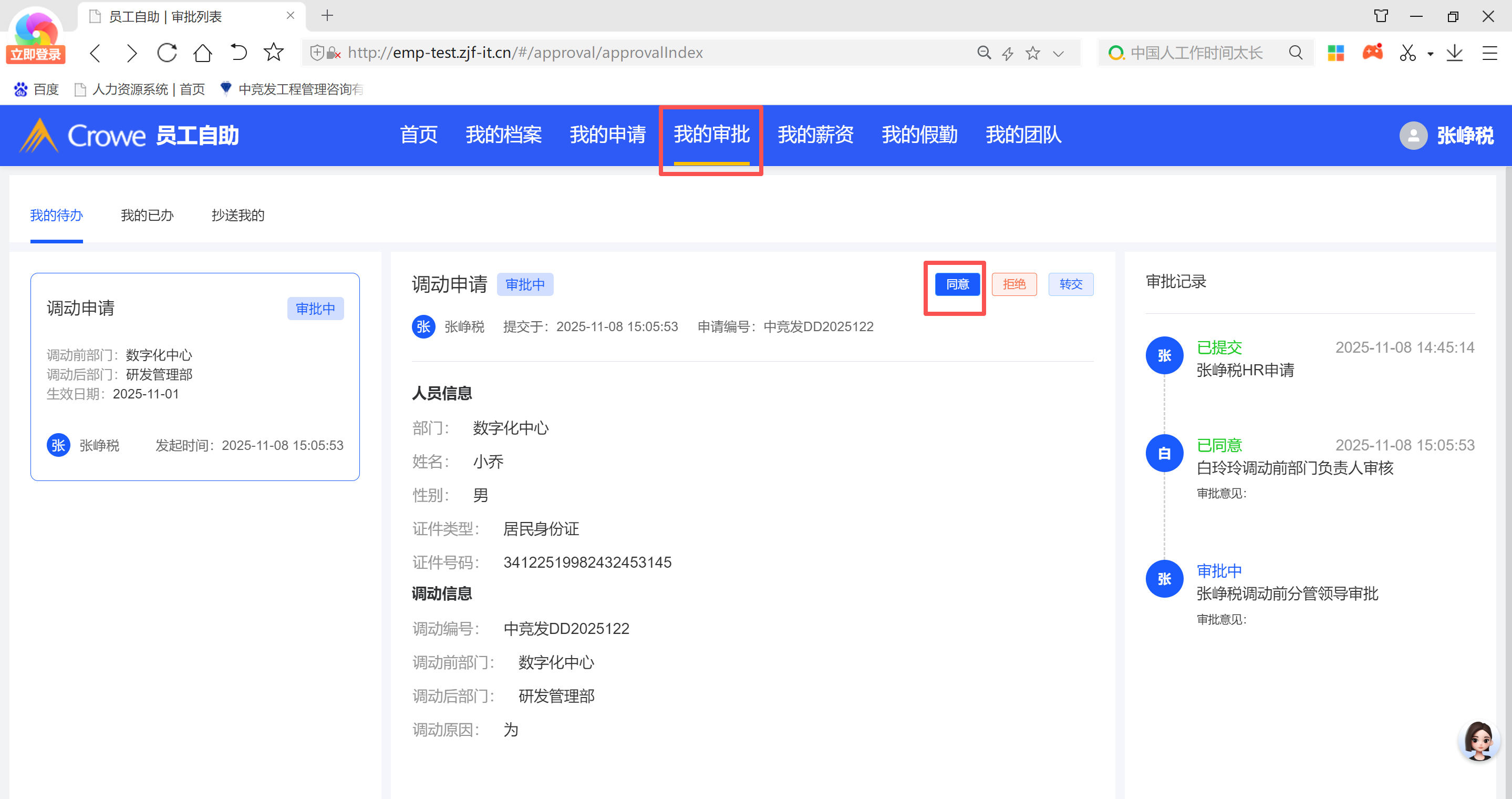The image size is (1512, 799).
Task: Expand screenshot tool dropdown arrow
Action: 1431,54
